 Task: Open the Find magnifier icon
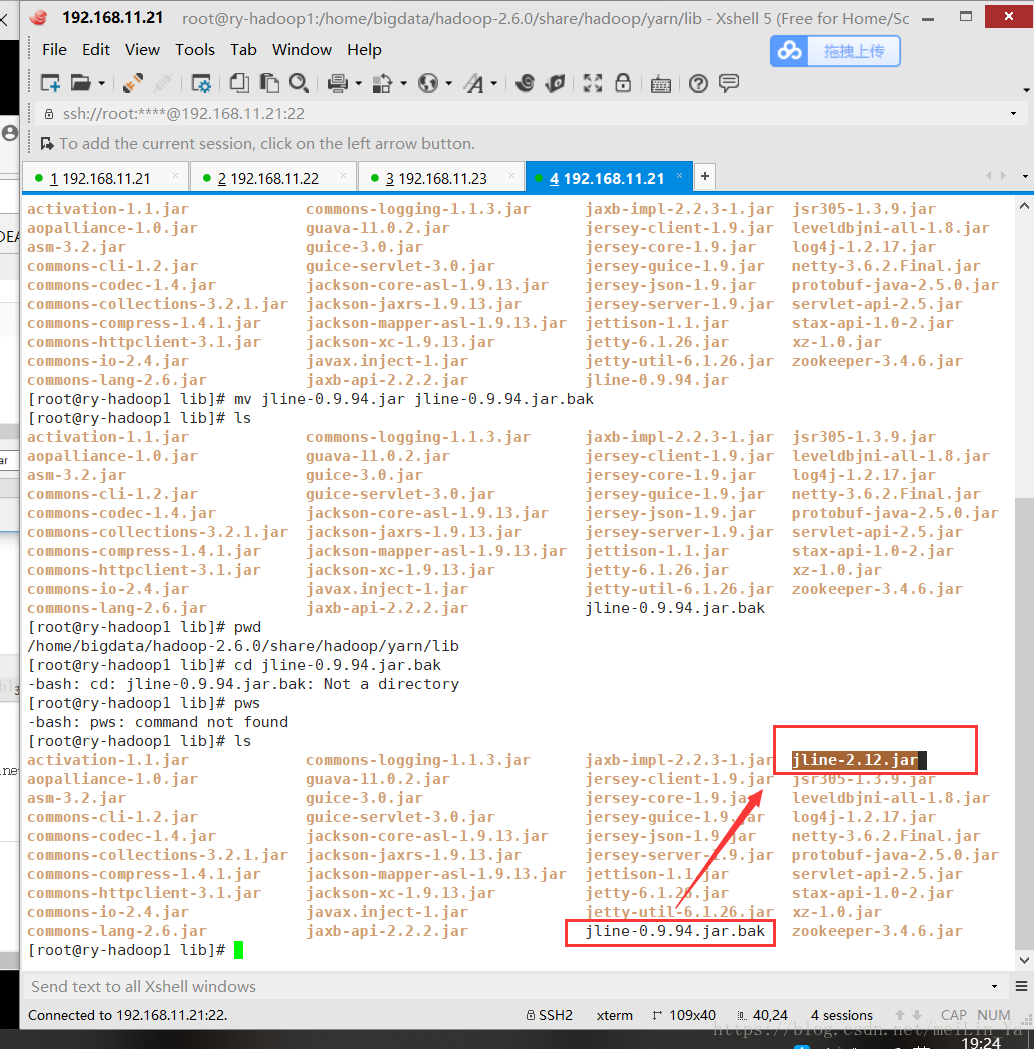(298, 84)
